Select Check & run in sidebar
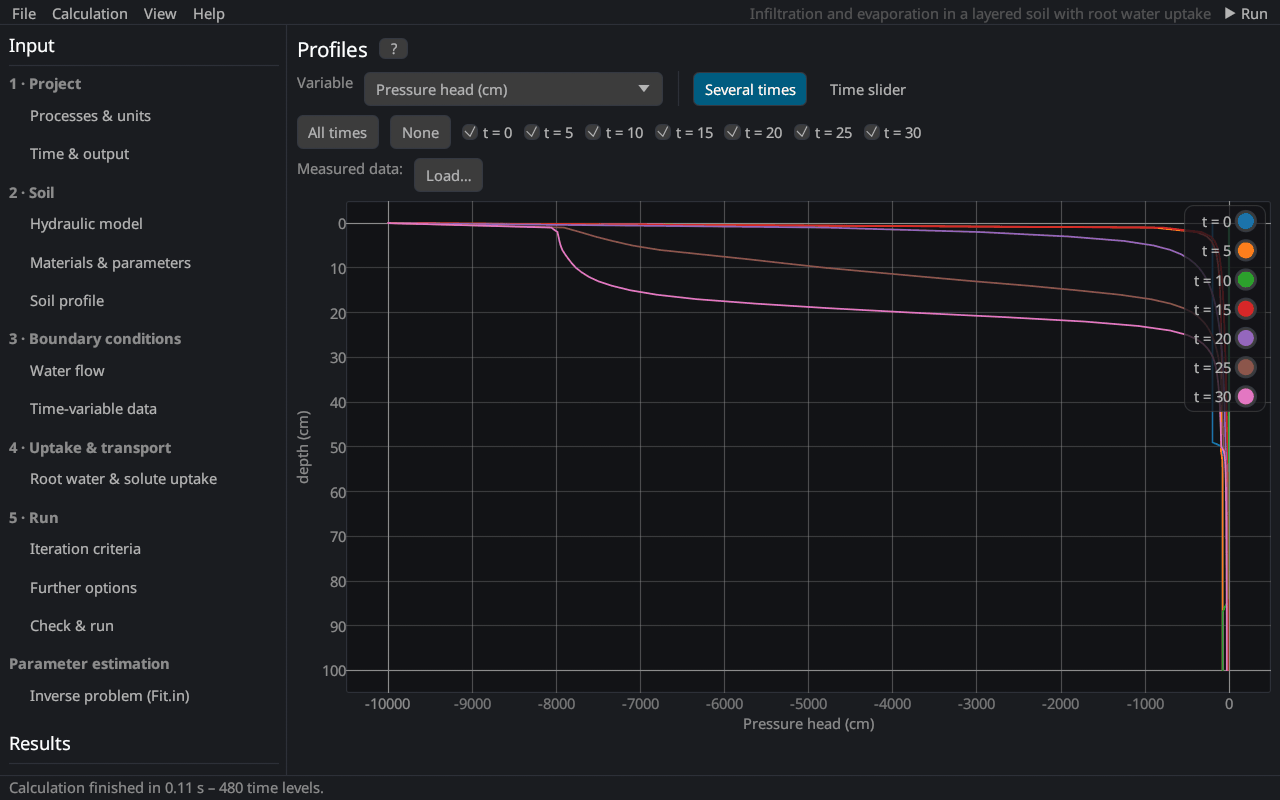Image resolution: width=1280 pixels, height=800 pixels. pos(72,626)
